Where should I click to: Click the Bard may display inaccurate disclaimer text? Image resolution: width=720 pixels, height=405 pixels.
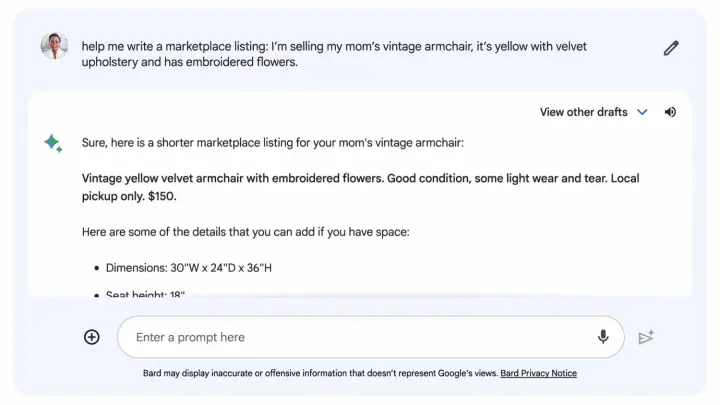[x=321, y=373]
